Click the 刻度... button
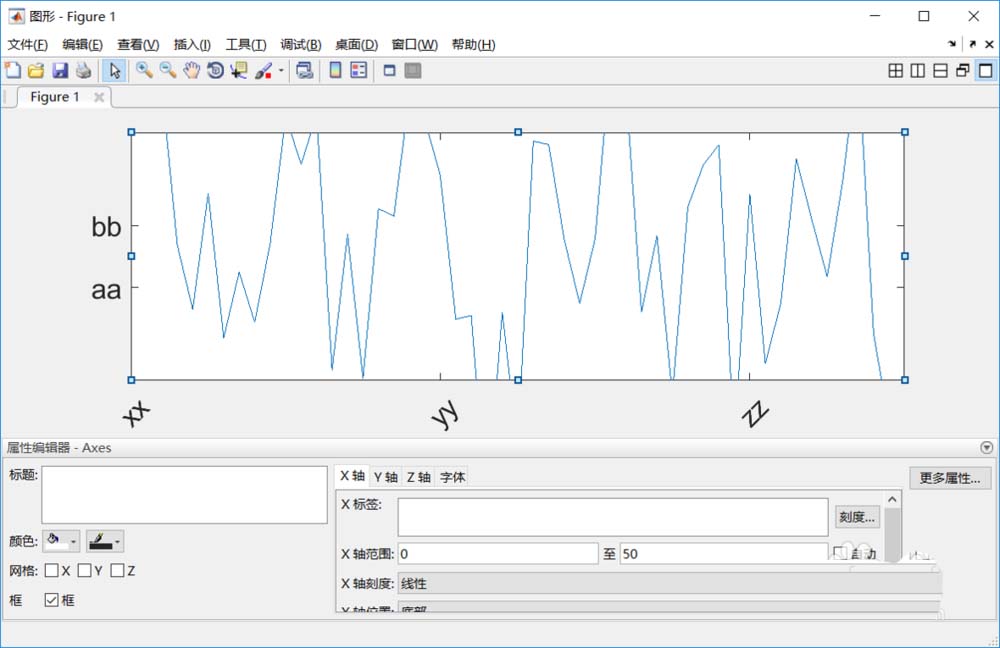Screen dimensions: 1000x648 tap(857, 517)
